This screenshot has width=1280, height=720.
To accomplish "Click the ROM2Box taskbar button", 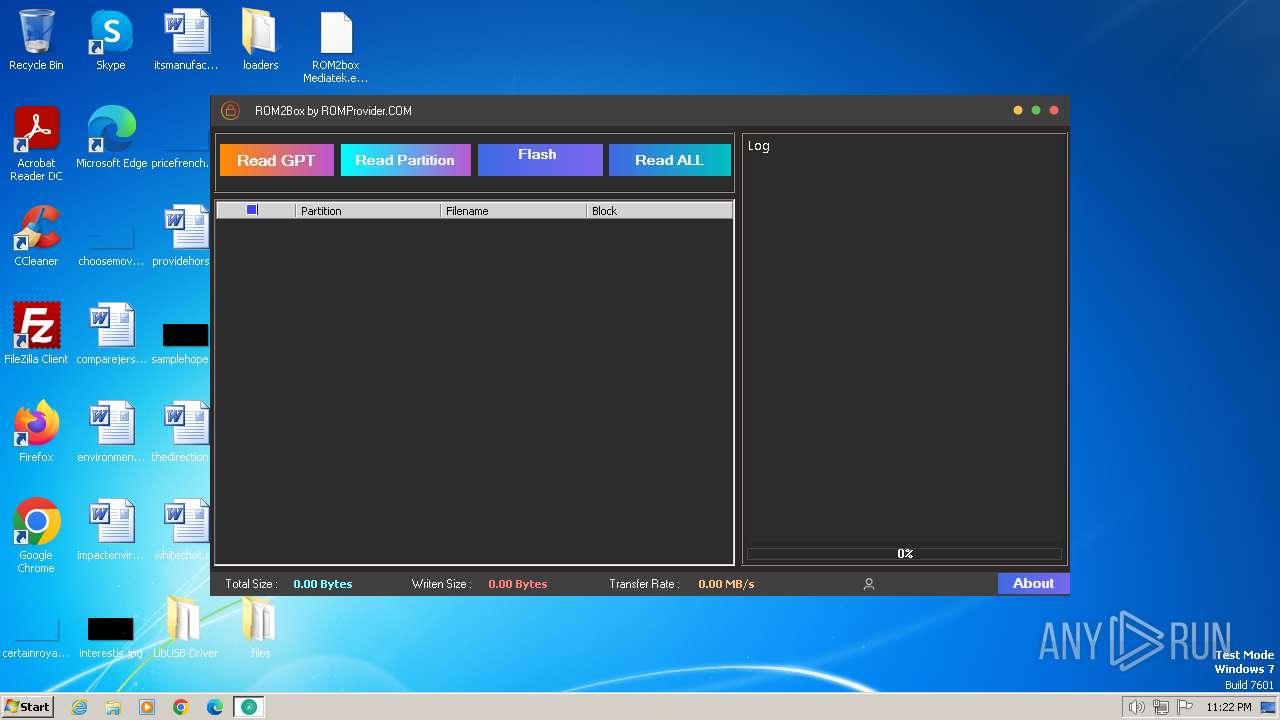I will click(249, 707).
